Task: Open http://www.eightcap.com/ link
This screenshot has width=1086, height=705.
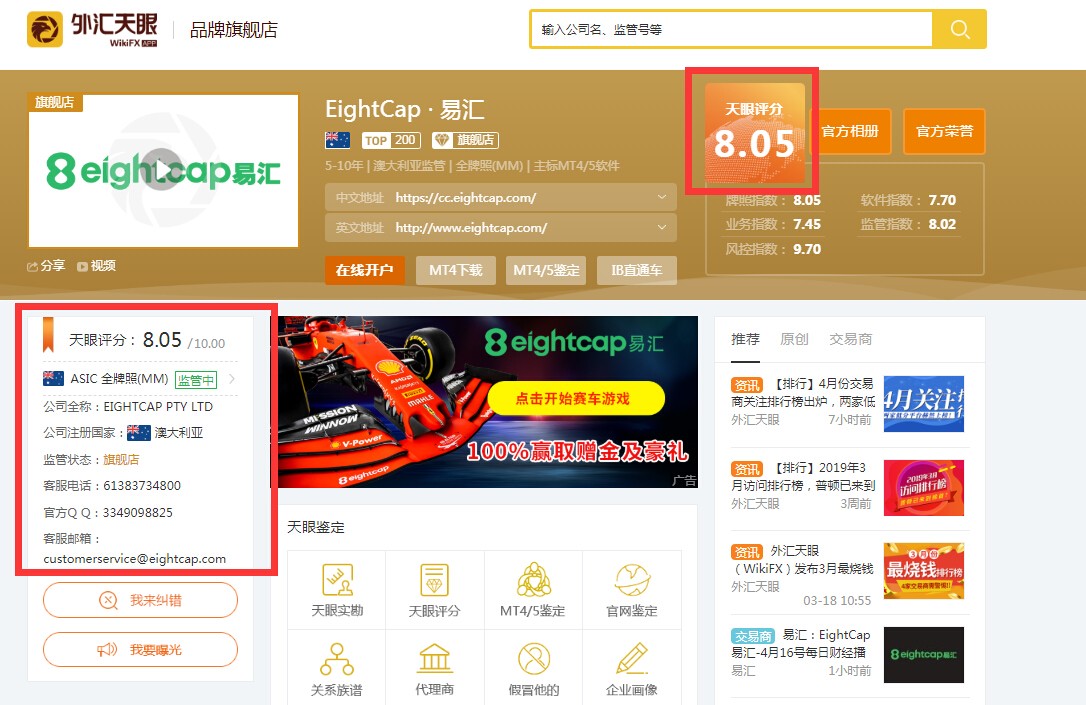Action: point(471,228)
